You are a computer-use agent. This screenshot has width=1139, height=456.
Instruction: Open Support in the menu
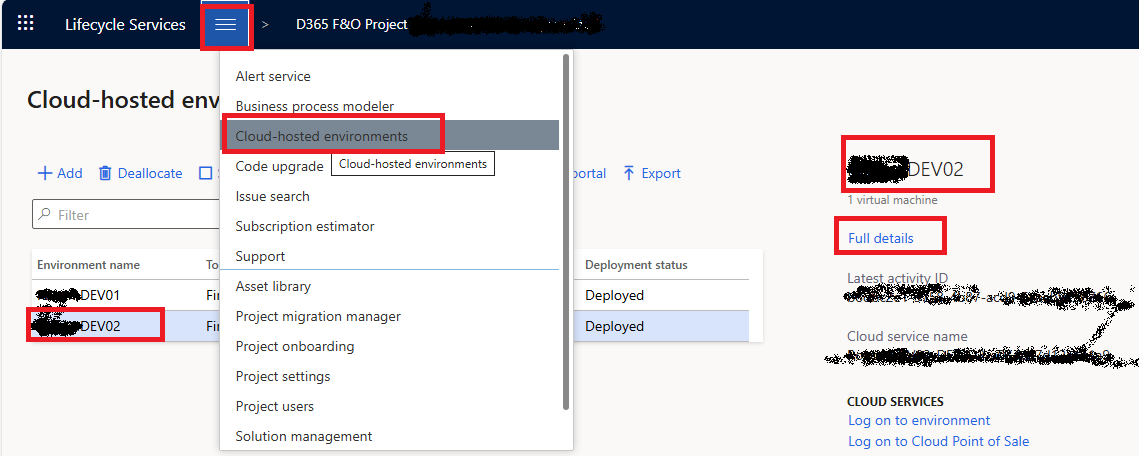point(260,256)
